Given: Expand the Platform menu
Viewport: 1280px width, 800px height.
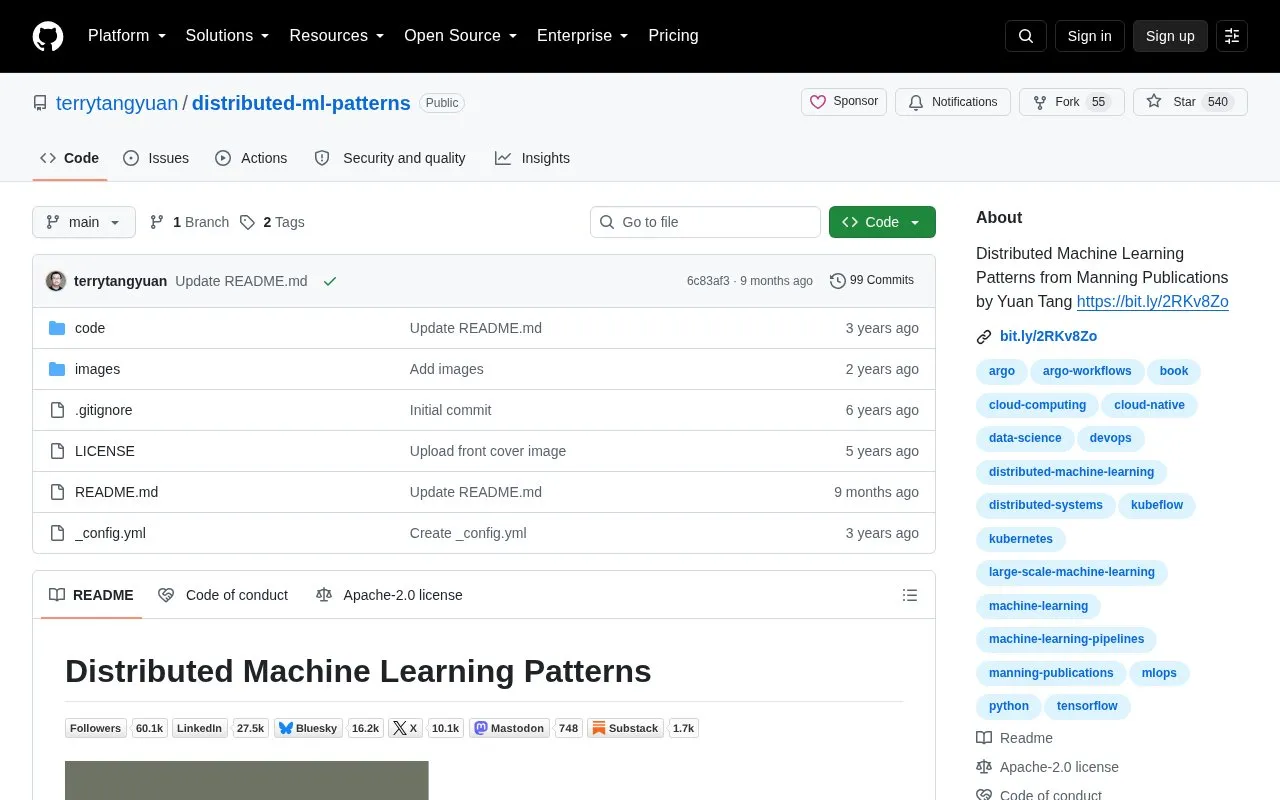Looking at the screenshot, I should (127, 36).
